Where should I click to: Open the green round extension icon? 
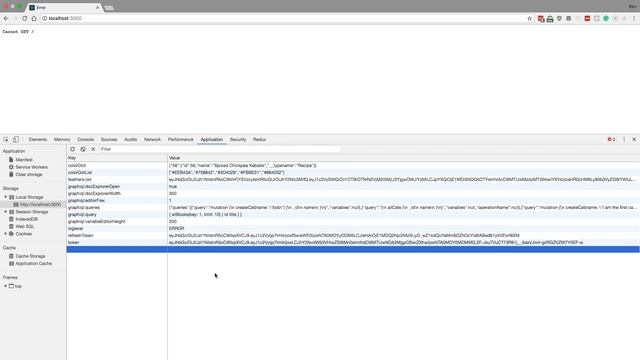606,18
